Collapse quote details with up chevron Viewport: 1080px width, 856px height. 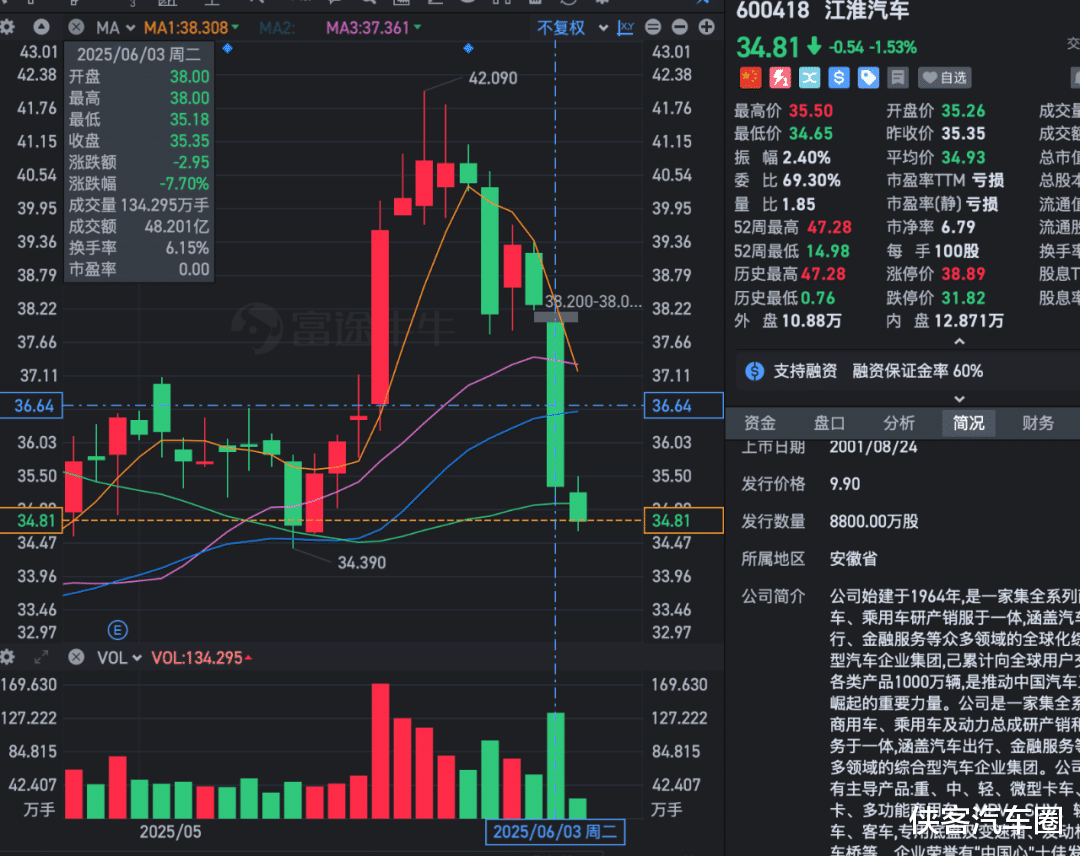[959, 342]
